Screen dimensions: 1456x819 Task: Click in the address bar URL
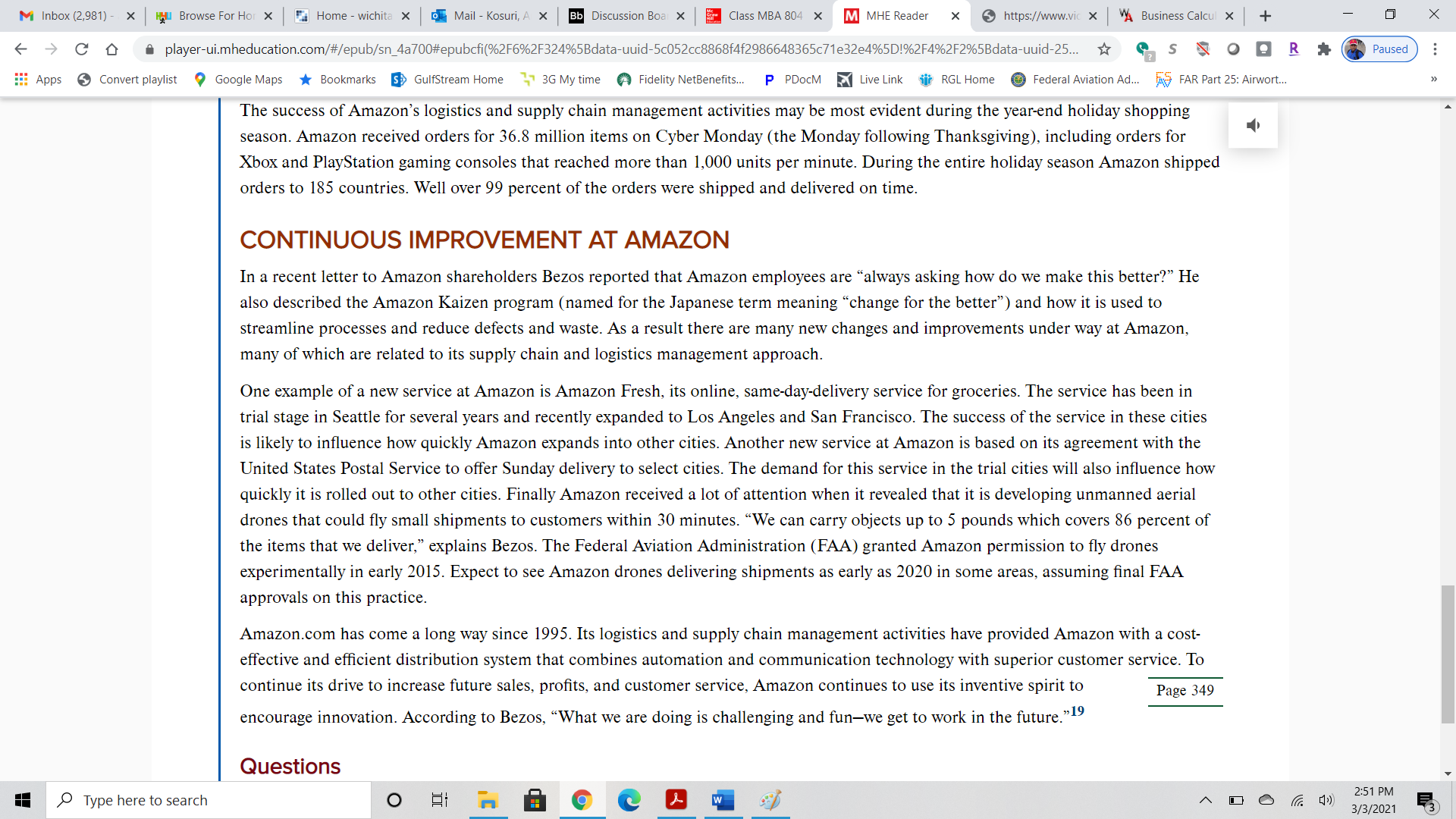pyautogui.click(x=622, y=49)
